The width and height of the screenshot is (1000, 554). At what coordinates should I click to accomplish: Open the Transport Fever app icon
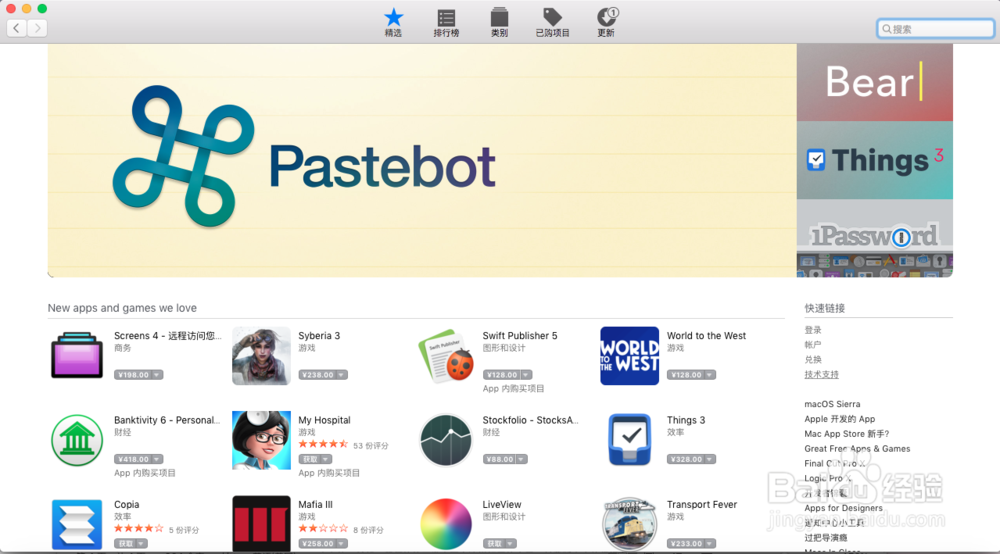629,524
